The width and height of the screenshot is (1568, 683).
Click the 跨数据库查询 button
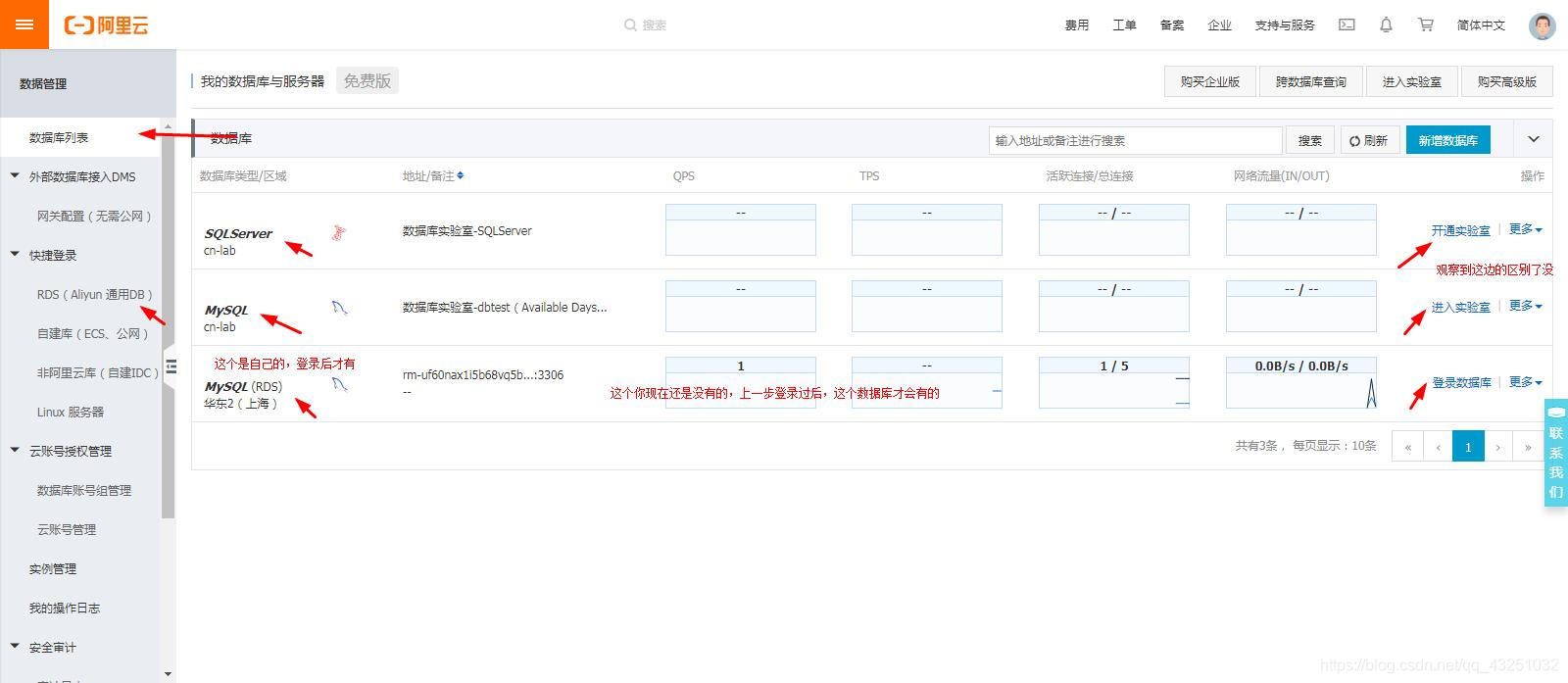(x=1310, y=81)
